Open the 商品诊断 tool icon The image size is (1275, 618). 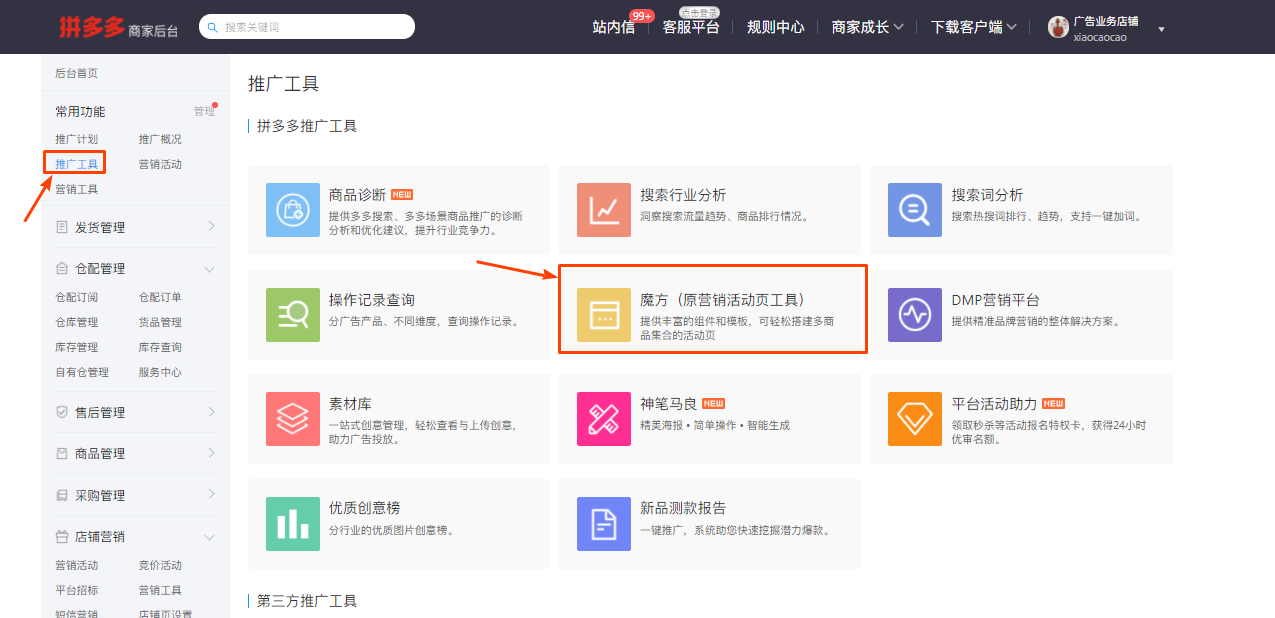click(x=293, y=210)
